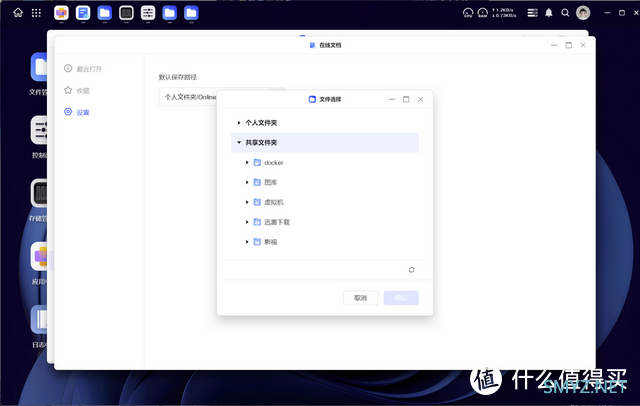Open the control panel sliders taskbar icon
This screenshot has height=406, width=640.
148,13
